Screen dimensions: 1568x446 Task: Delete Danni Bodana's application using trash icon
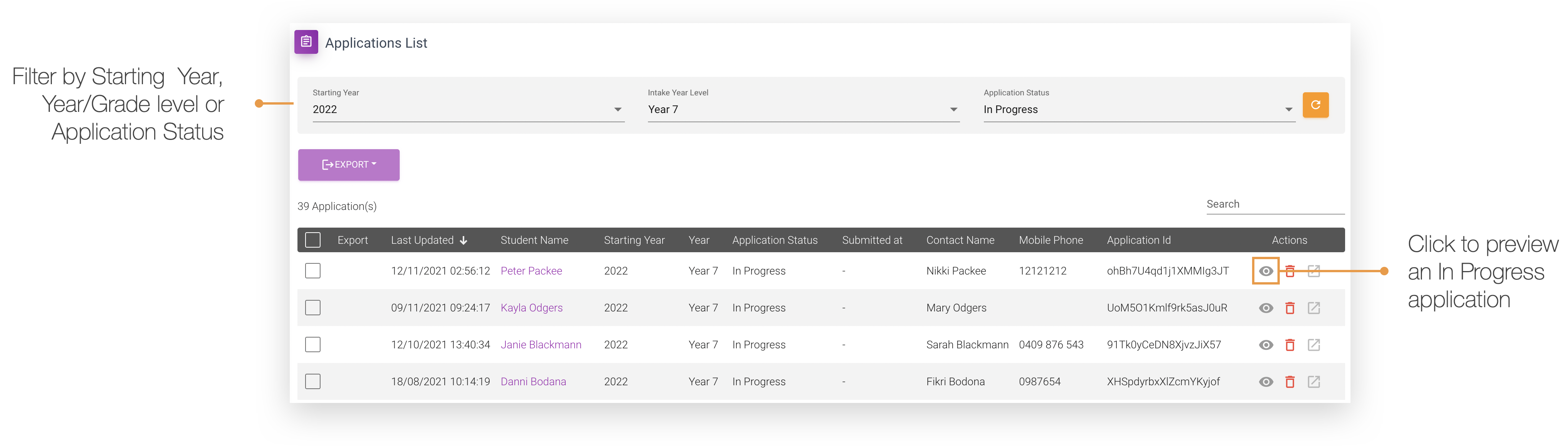click(x=1290, y=382)
